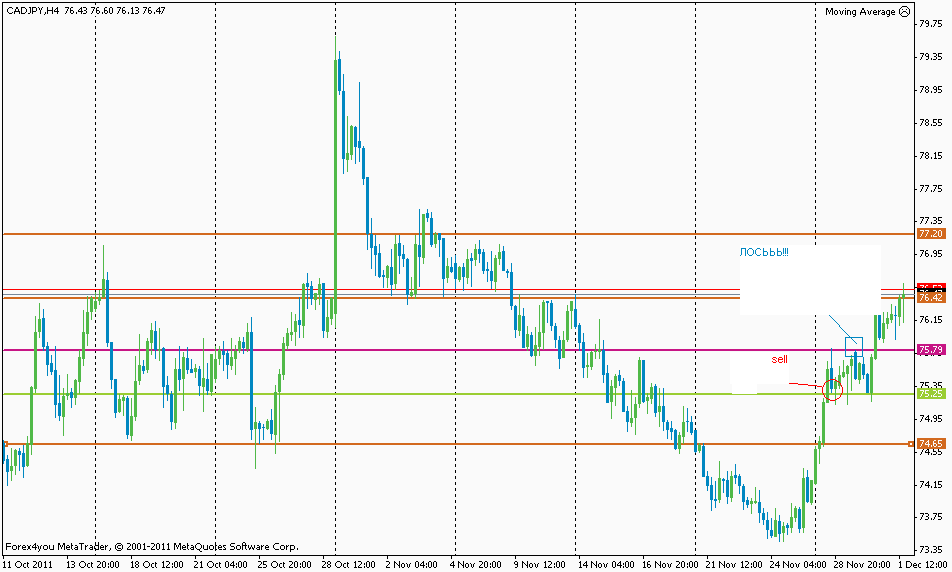Click the '1 Dec 12:00' time label
The image size is (952, 572).
click(x=924, y=564)
